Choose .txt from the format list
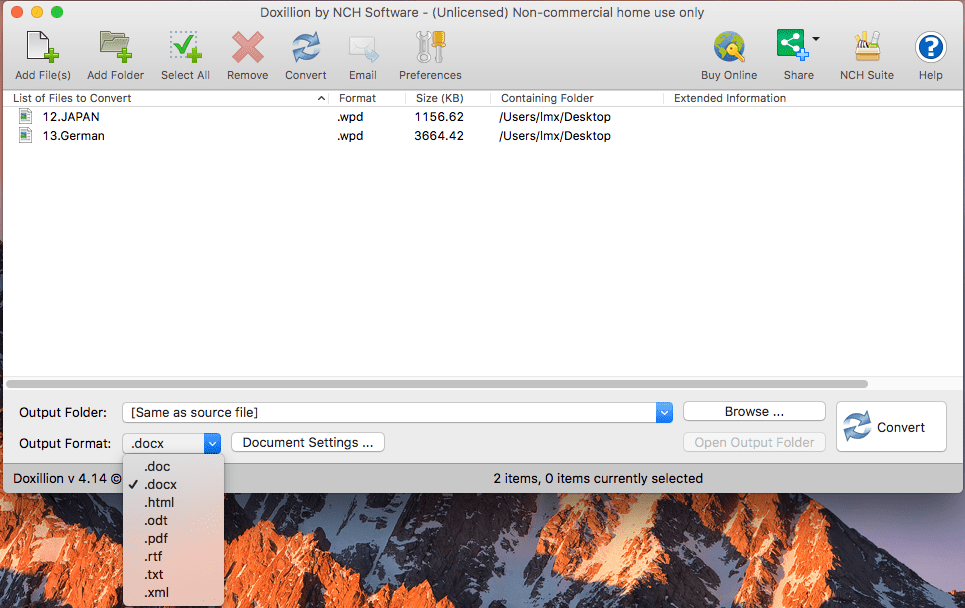 point(174,574)
